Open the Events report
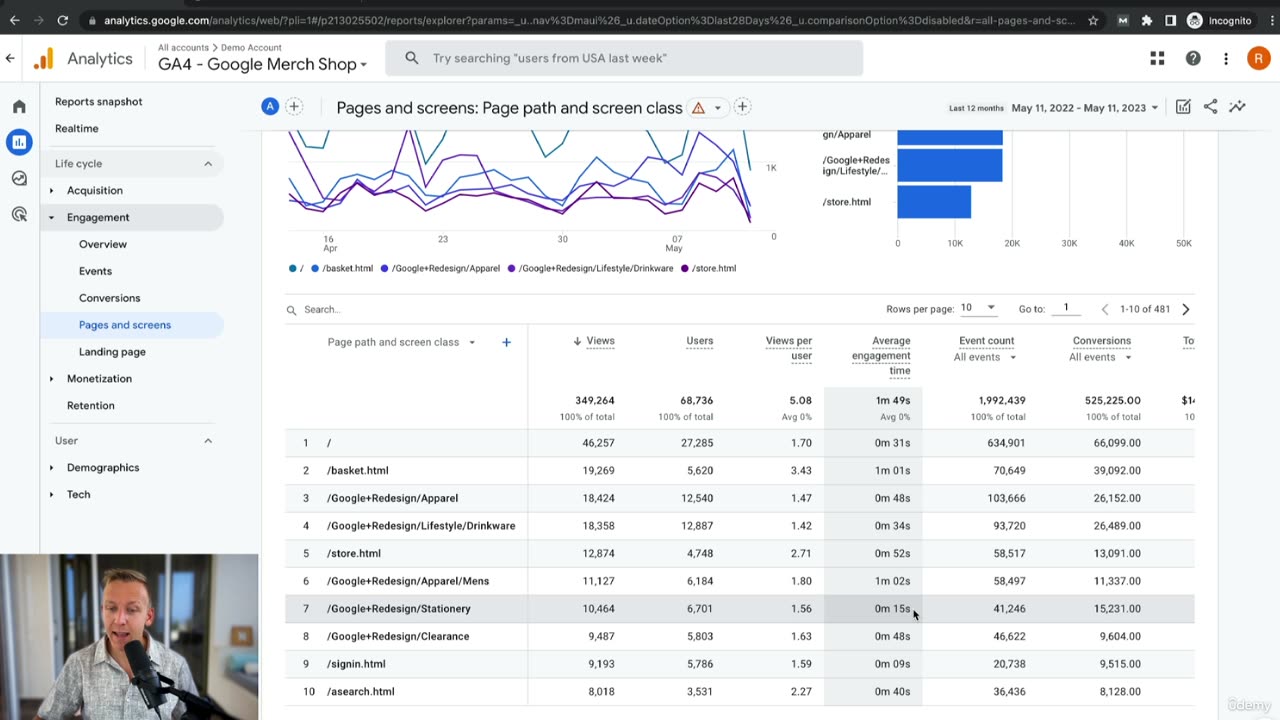The image size is (1280, 720). [95, 272]
